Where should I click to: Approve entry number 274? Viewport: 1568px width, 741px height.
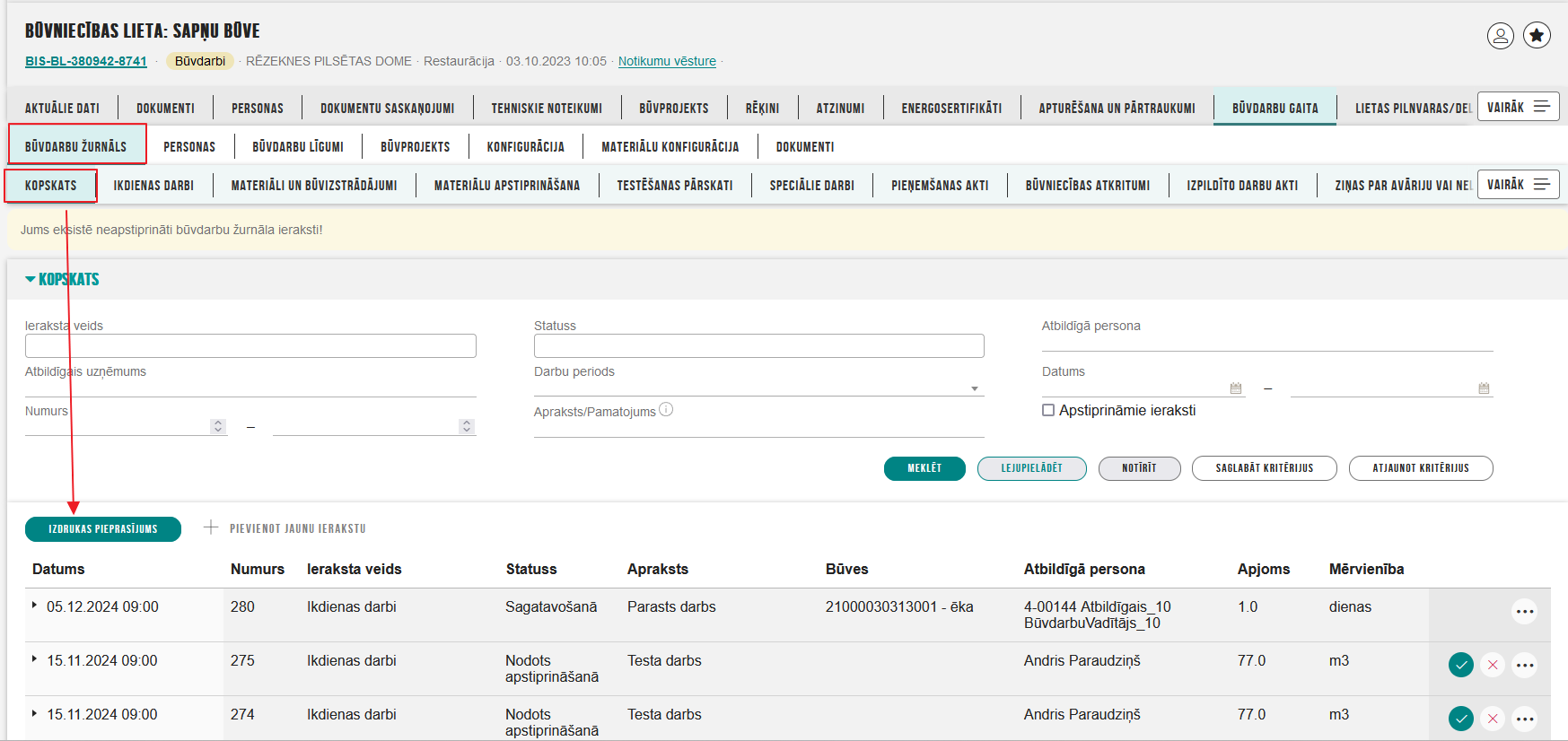1461,719
